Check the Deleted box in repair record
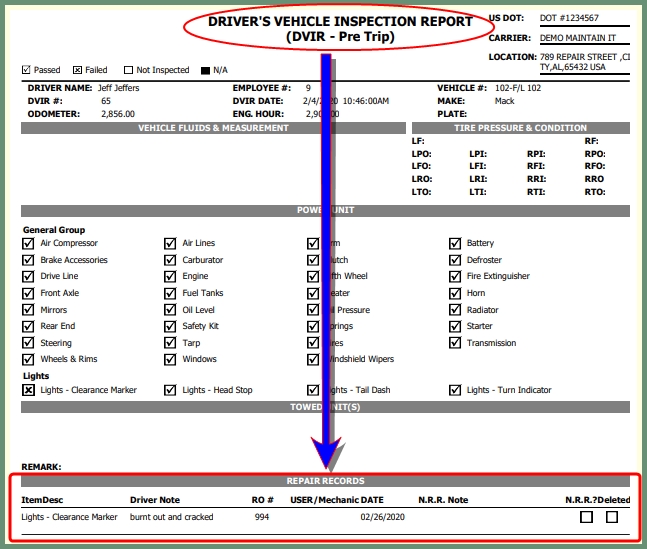The image size is (647, 549). coord(612,517)
